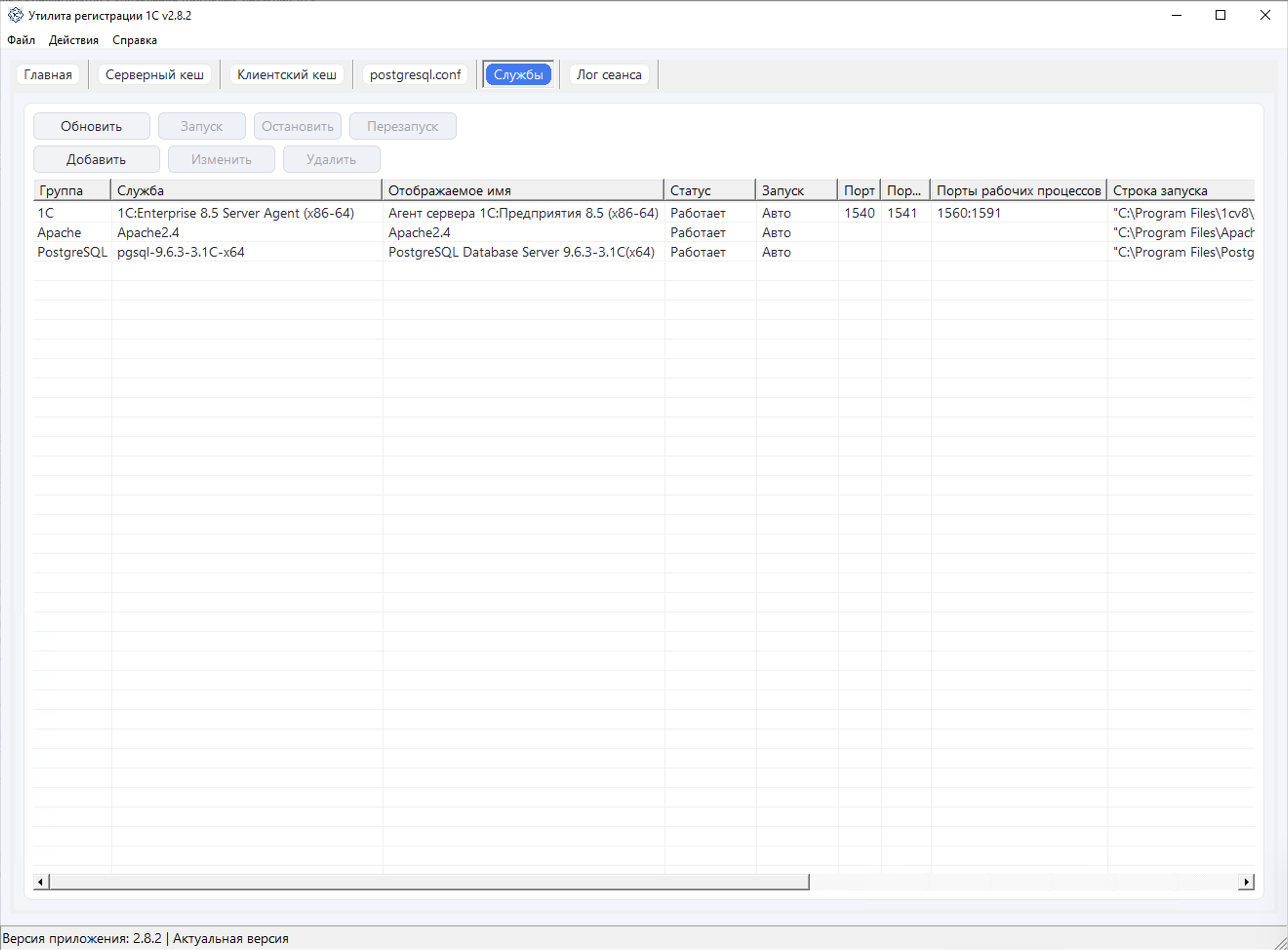Click the Порт column header
The height and width of the screenshot is (950, 1288).
click(x=860, y=190)
